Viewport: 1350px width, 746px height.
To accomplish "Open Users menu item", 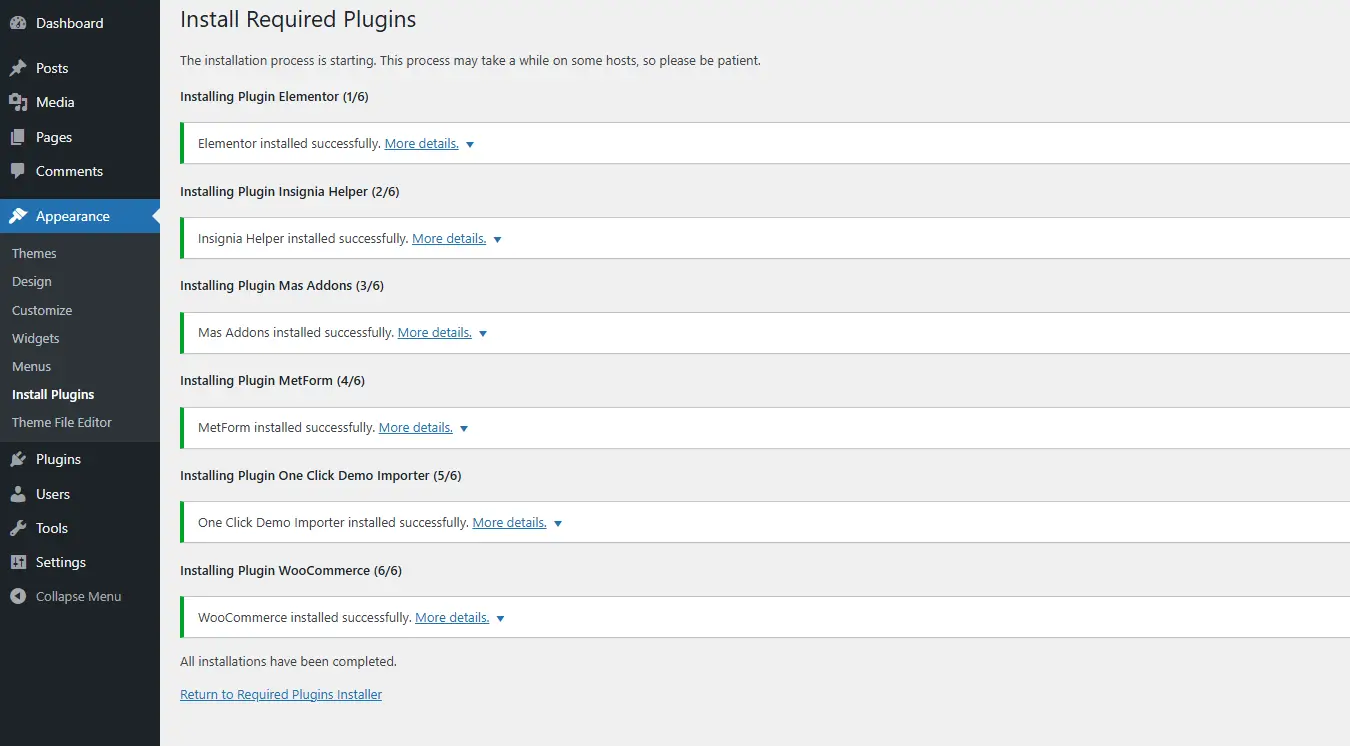I will coord(80,494).
